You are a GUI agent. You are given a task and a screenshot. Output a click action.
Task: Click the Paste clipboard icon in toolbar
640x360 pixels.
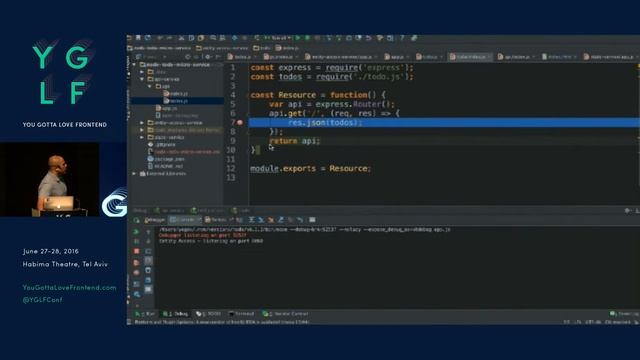pyautogui.click(x=200, y=38)
